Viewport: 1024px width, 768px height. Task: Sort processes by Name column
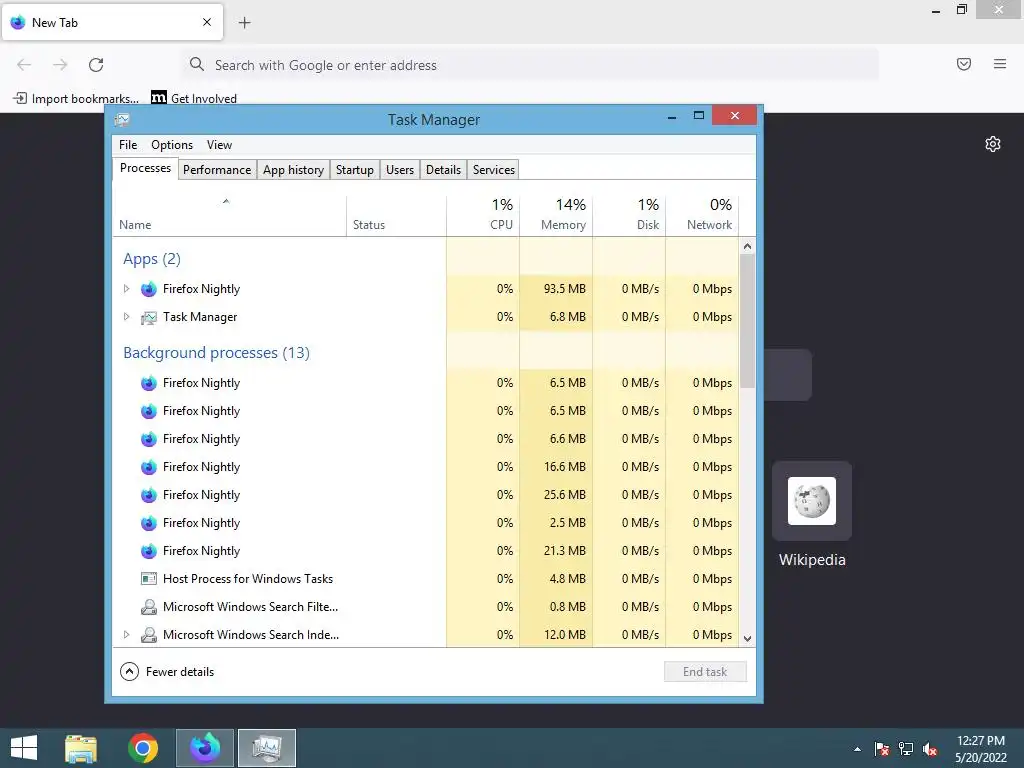(229, 216)
